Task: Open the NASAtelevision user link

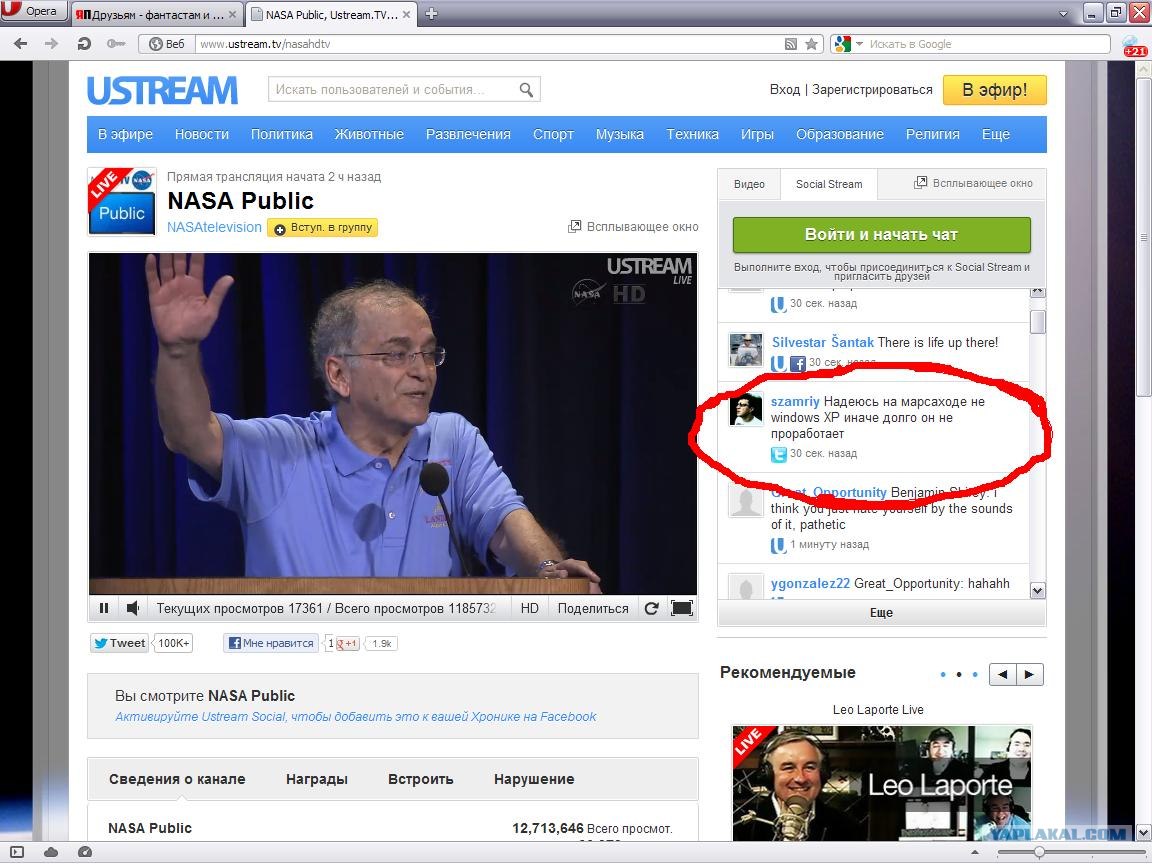Action: click(214, 227)
